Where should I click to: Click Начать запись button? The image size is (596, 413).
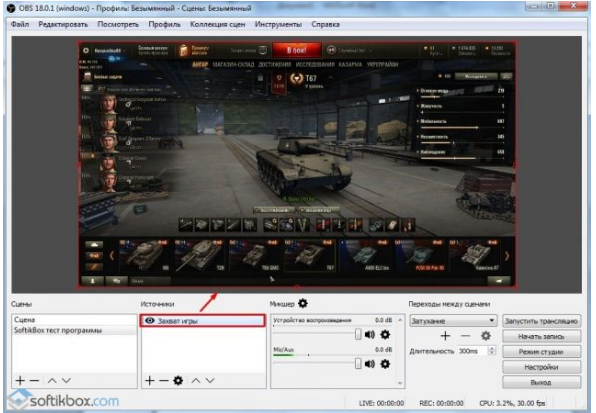tap(541, 337)
